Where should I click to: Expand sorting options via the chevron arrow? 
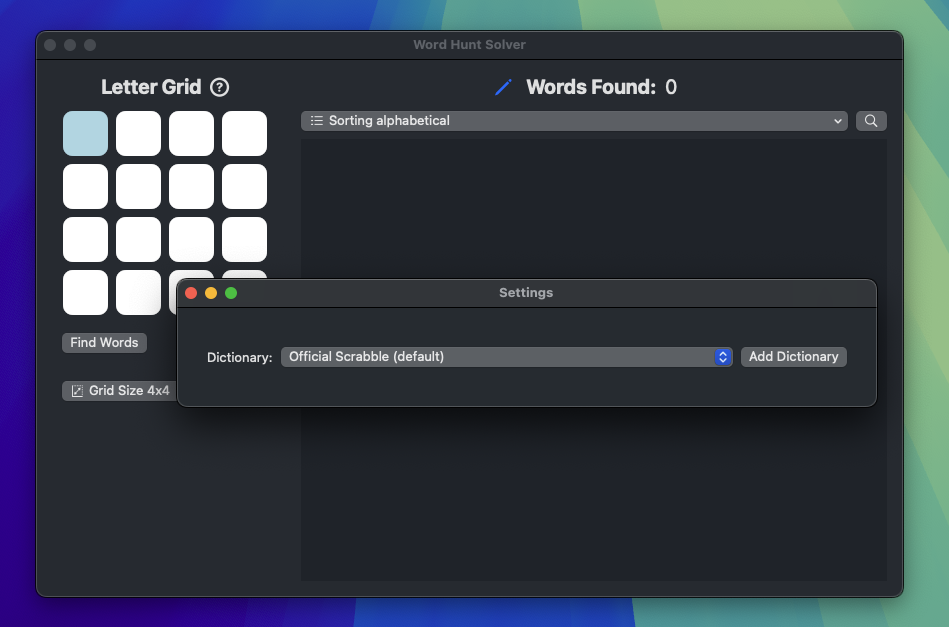pos(839,120)
